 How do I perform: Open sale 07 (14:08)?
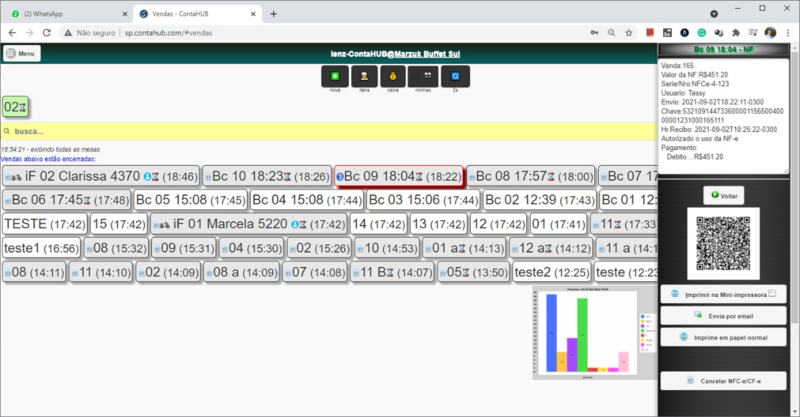pos(315,272)
